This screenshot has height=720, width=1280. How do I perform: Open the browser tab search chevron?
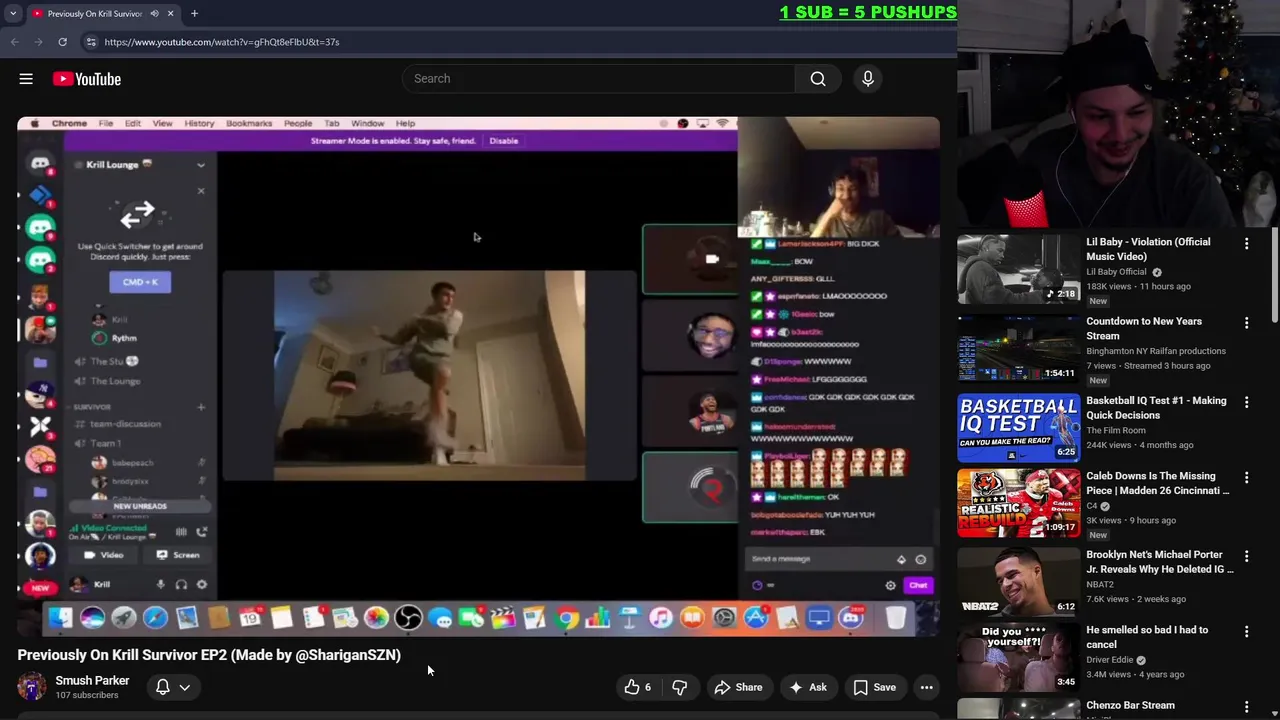(x=13, y=14)
